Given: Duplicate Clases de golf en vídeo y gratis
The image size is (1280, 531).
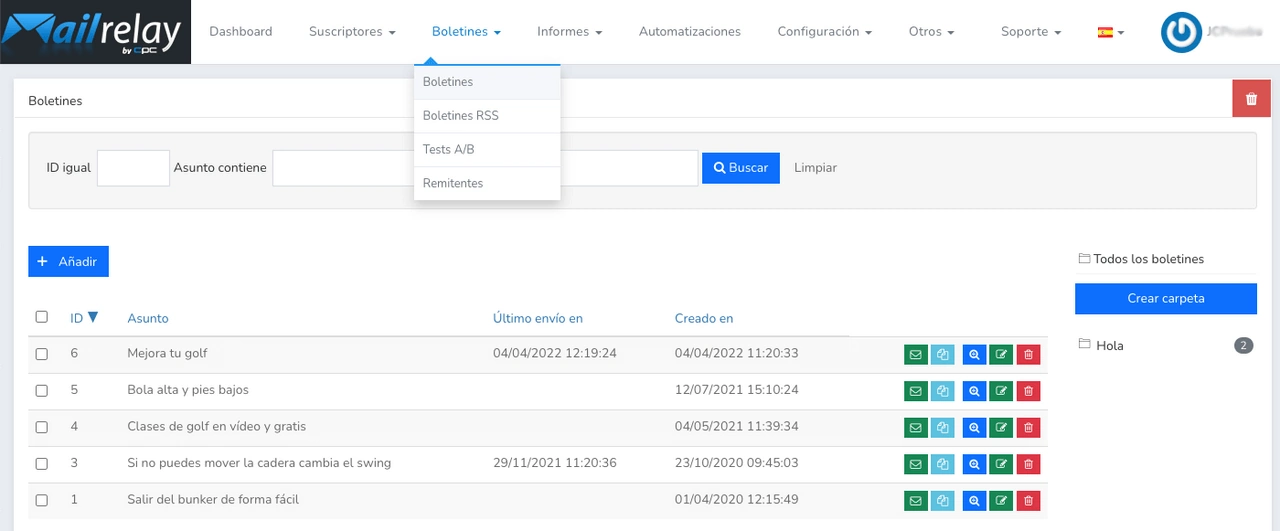Looking at the screenshot, I should [x=943, y=428].
